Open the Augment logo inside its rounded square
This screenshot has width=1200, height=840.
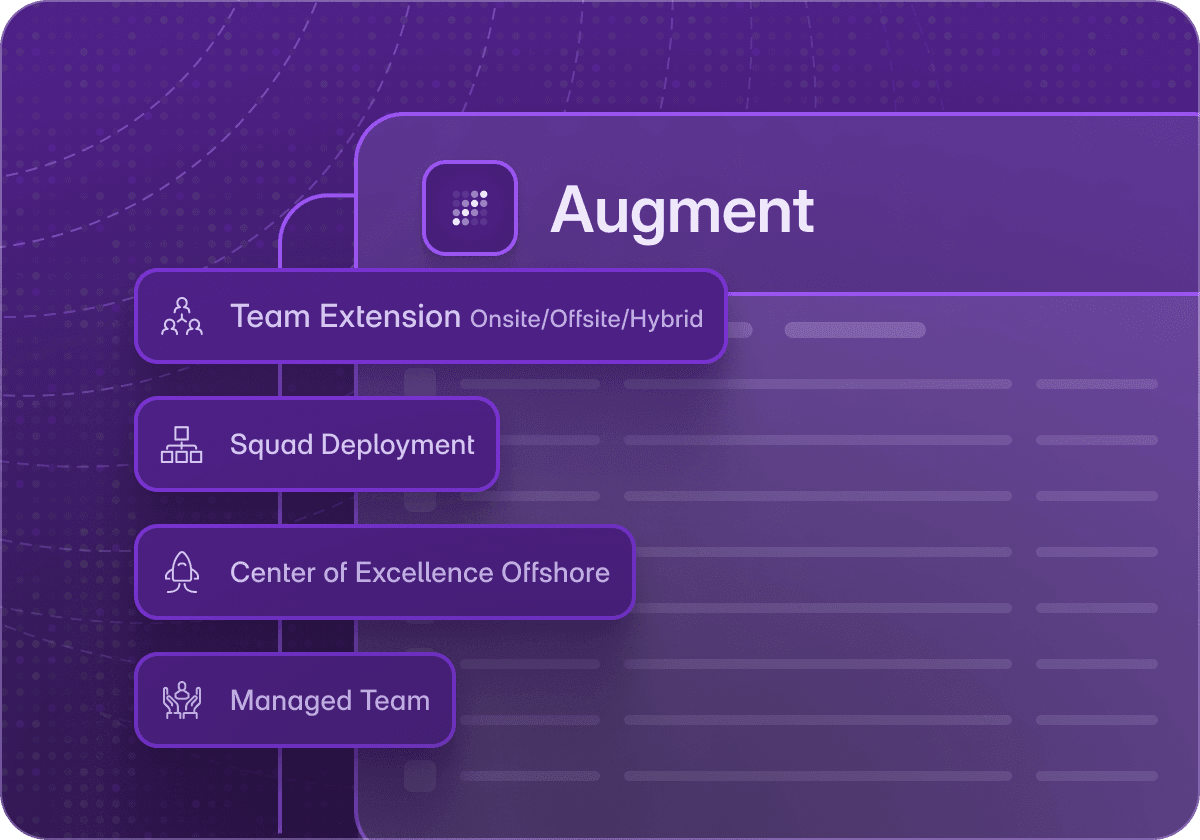tap(469, 208)
